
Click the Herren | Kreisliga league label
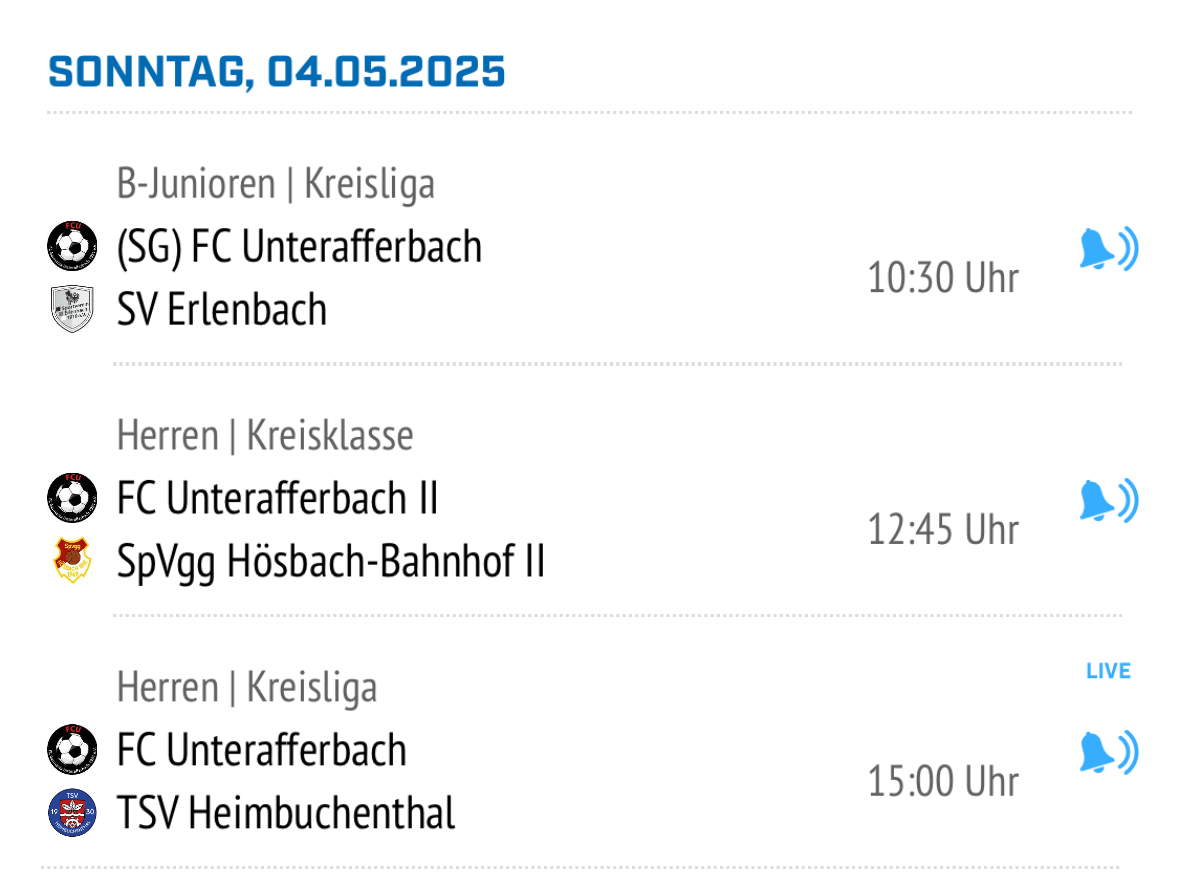point(247,687)
